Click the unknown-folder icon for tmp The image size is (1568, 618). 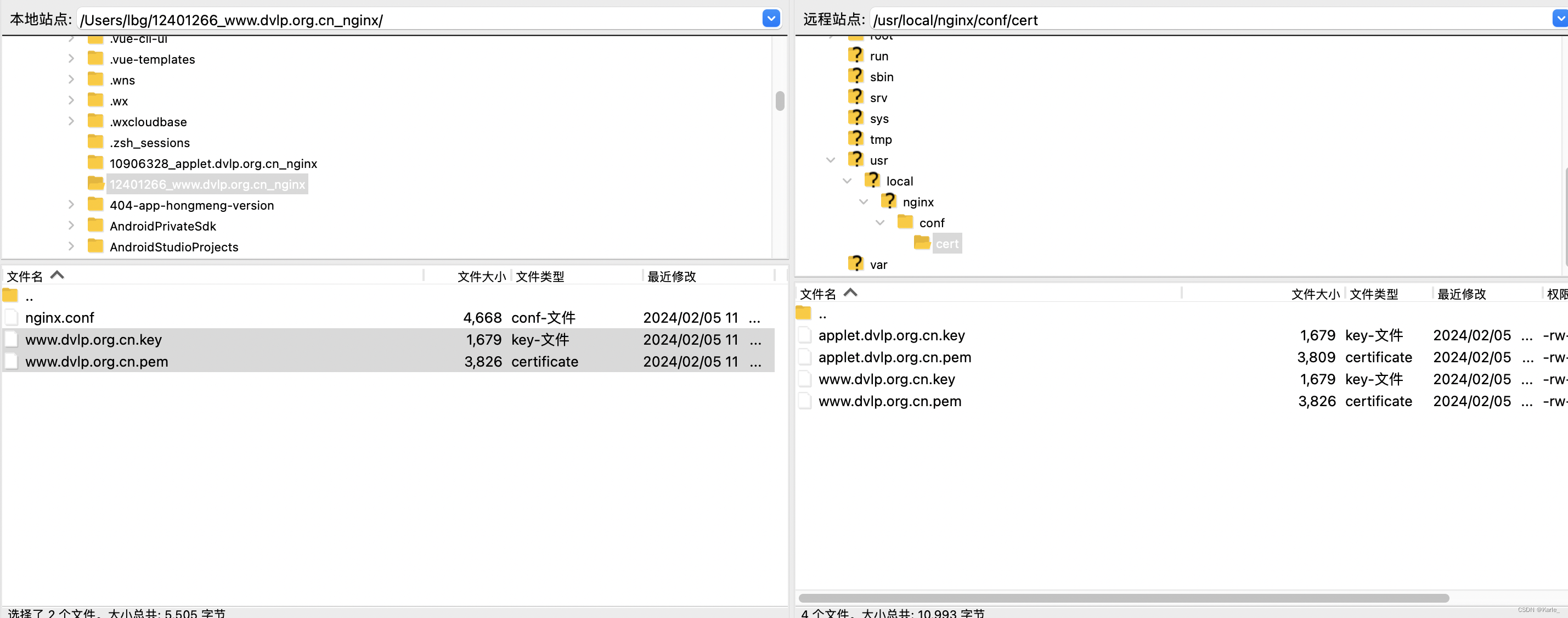point(856,139)
